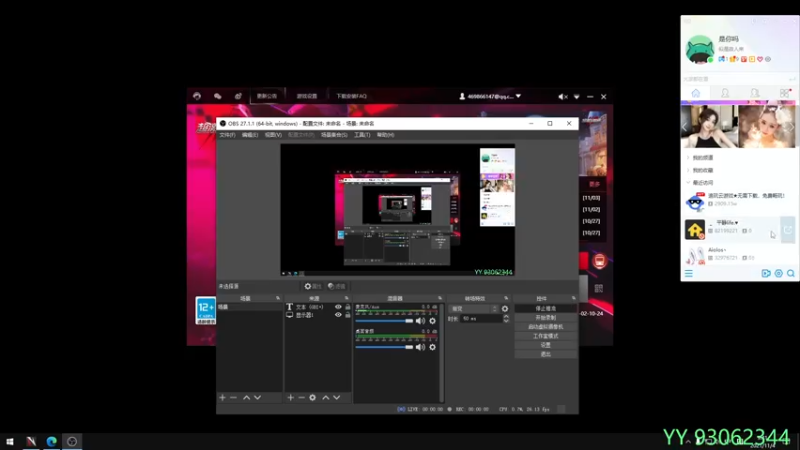800x450 pixels.
Task: Open the Windows Start menu
Action: [x=10, y=441]
